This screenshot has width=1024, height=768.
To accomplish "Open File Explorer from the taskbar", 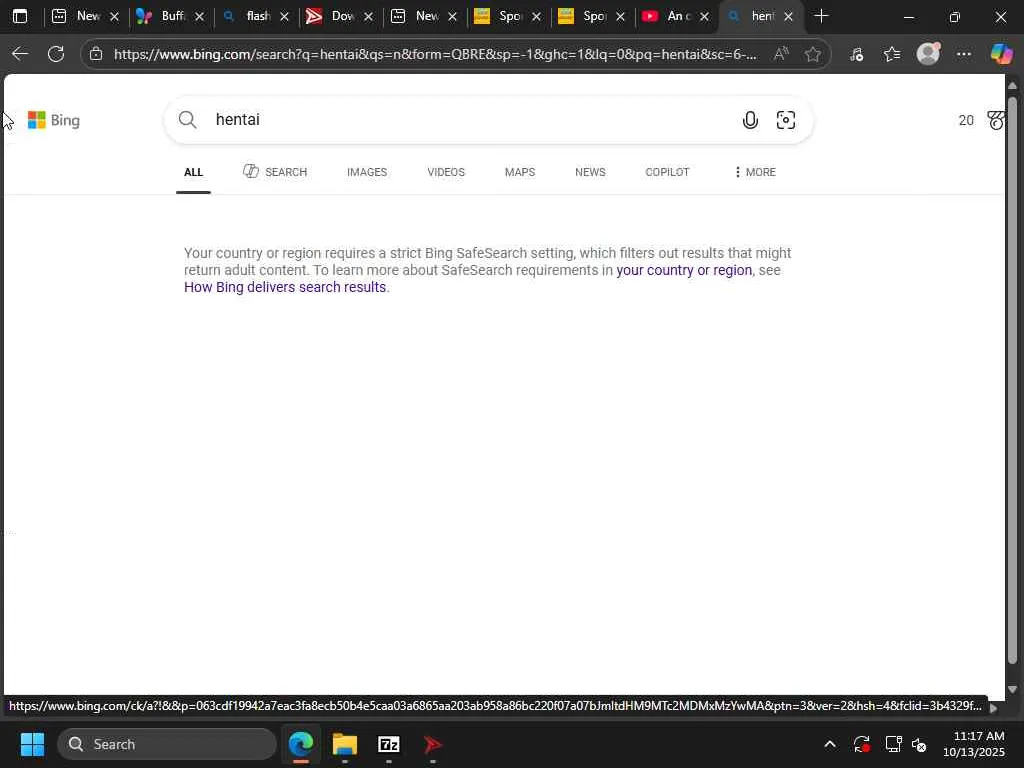I will [x=345, y=744].
